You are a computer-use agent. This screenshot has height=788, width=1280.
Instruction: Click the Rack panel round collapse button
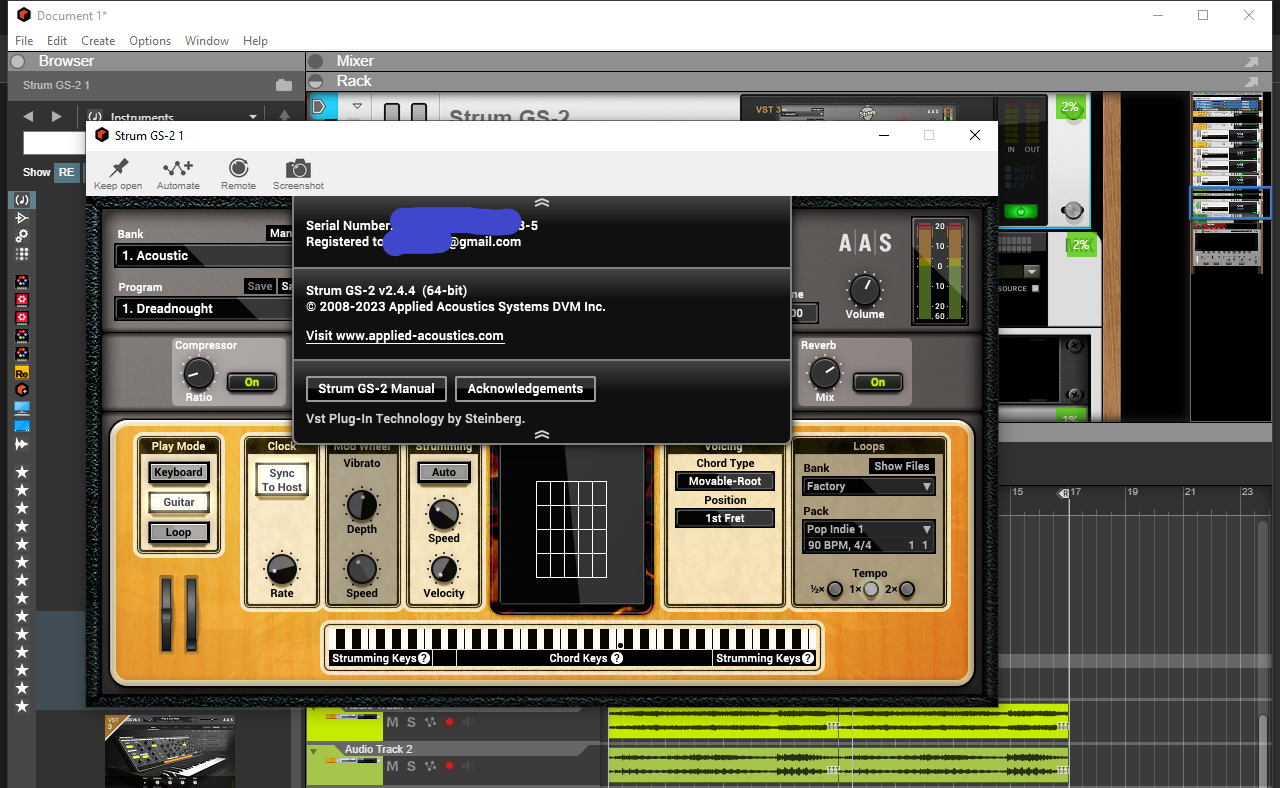tap(316, 81)
